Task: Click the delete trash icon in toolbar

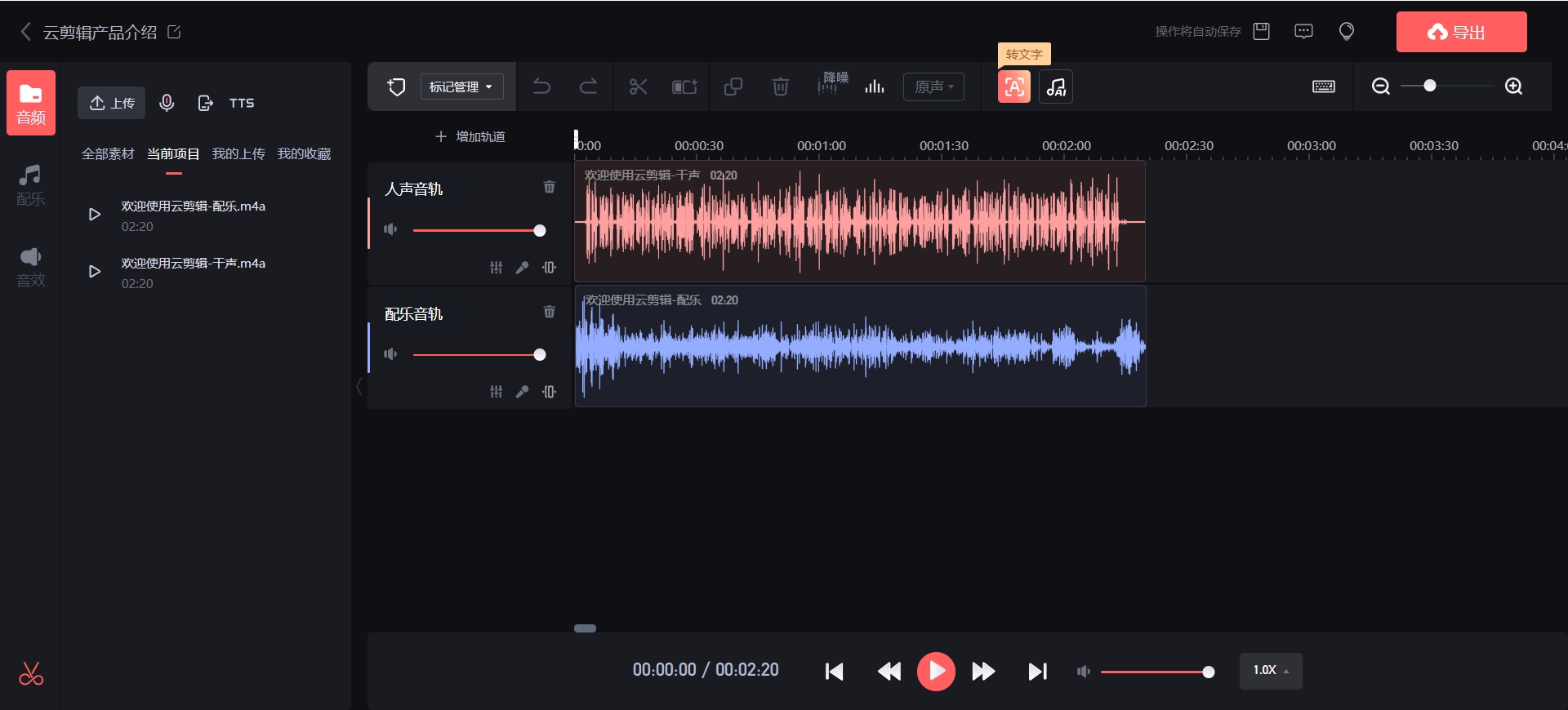Action: click(780, 87)
